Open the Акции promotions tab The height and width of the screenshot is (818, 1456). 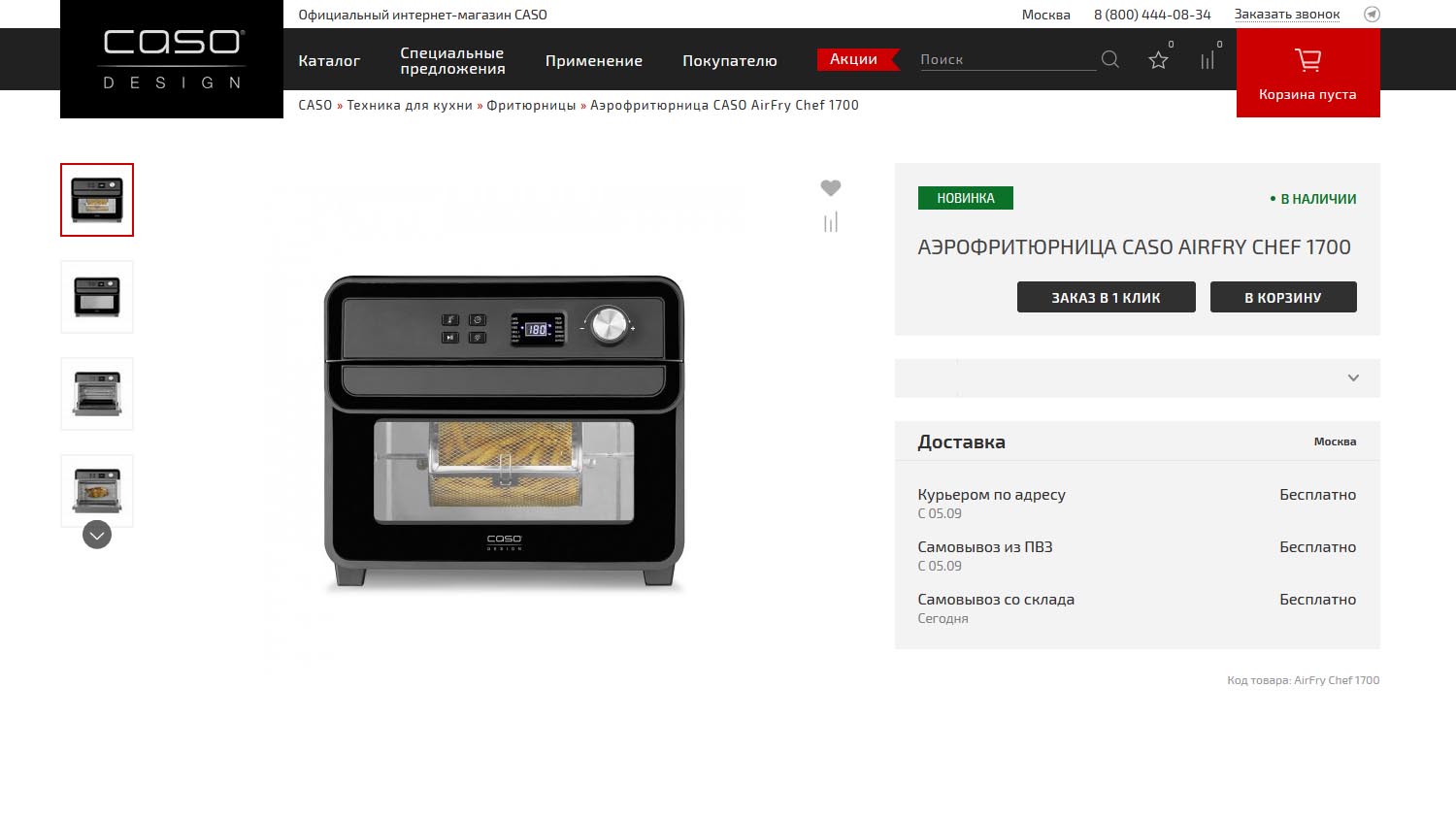coord(857,59)
